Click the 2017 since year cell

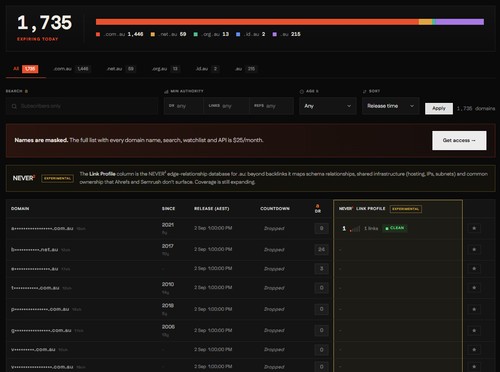[x=168, y=246]
